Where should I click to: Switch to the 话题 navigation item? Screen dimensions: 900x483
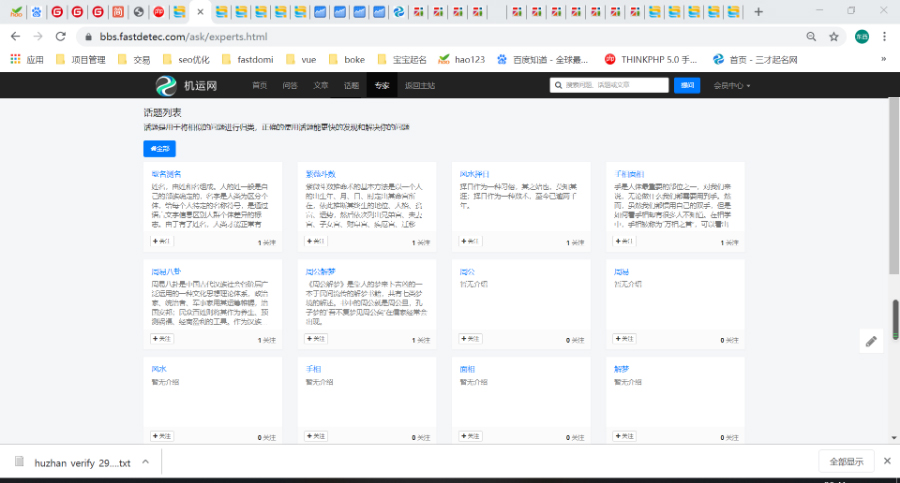point(351,86)
